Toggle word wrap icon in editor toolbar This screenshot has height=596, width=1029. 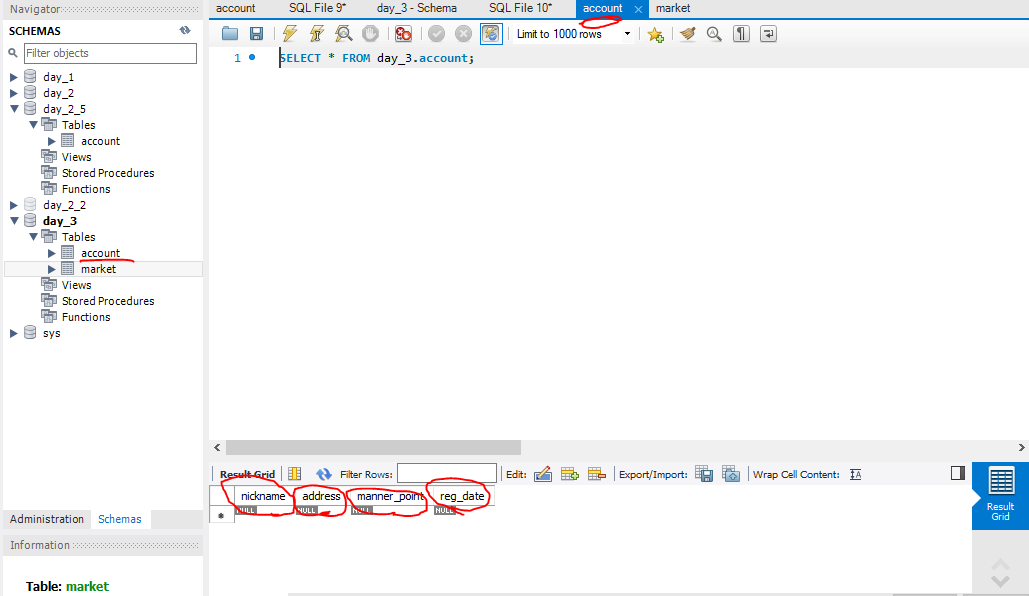(x=768, y=33)
